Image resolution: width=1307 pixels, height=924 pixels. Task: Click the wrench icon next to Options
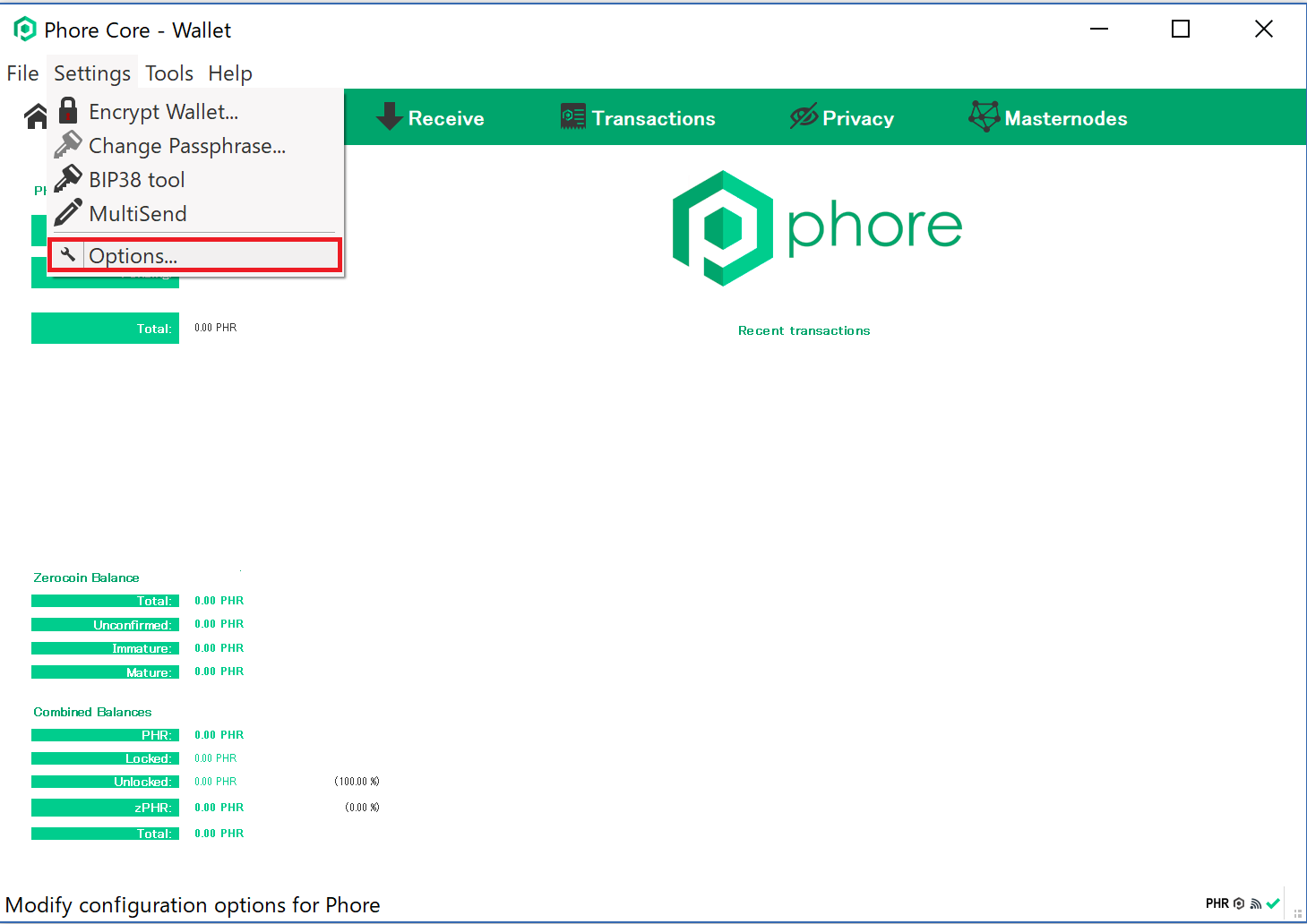click(x=68, y=255)
